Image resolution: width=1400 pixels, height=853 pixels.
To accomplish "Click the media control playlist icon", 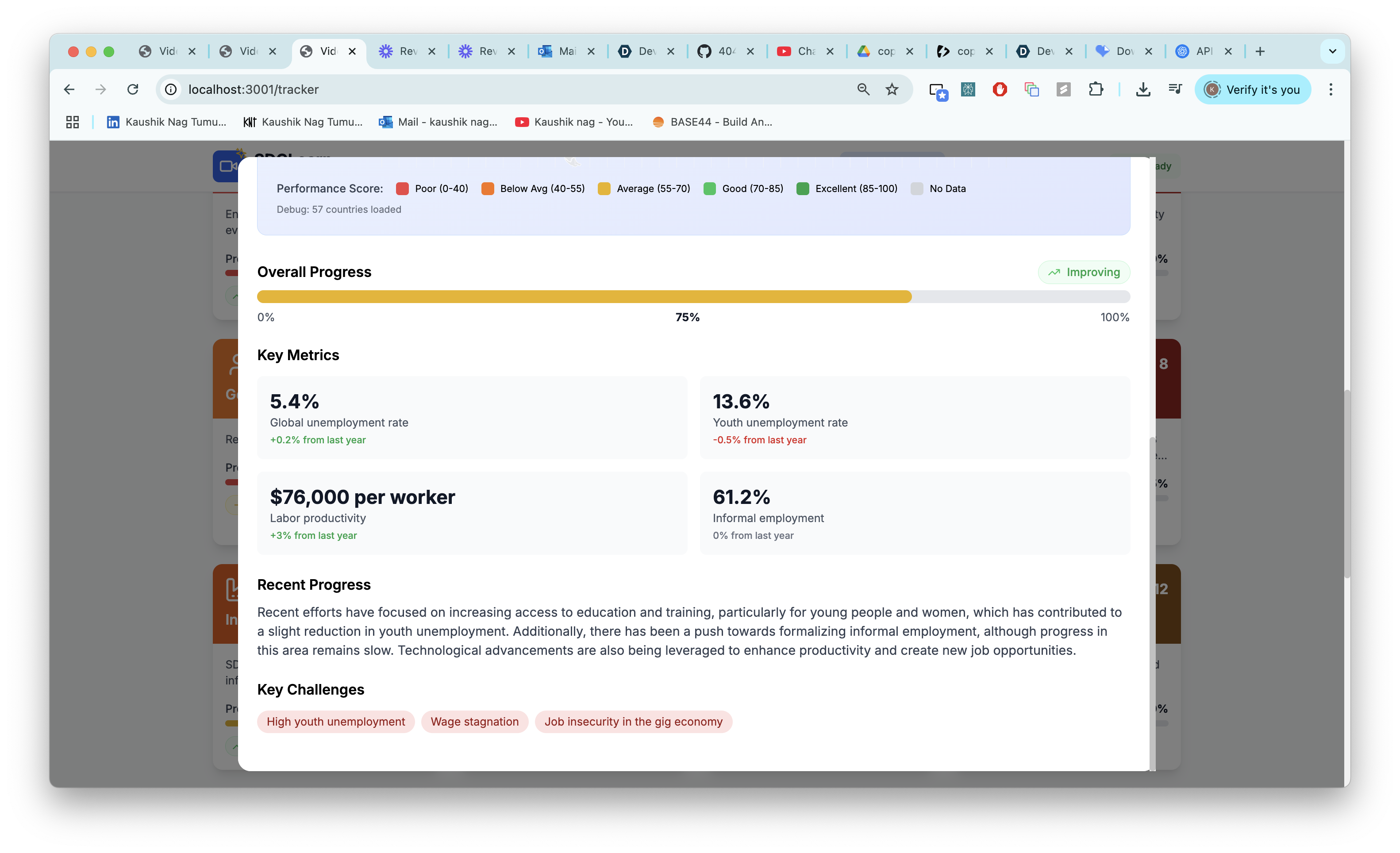I will (x=1175, y=89).
